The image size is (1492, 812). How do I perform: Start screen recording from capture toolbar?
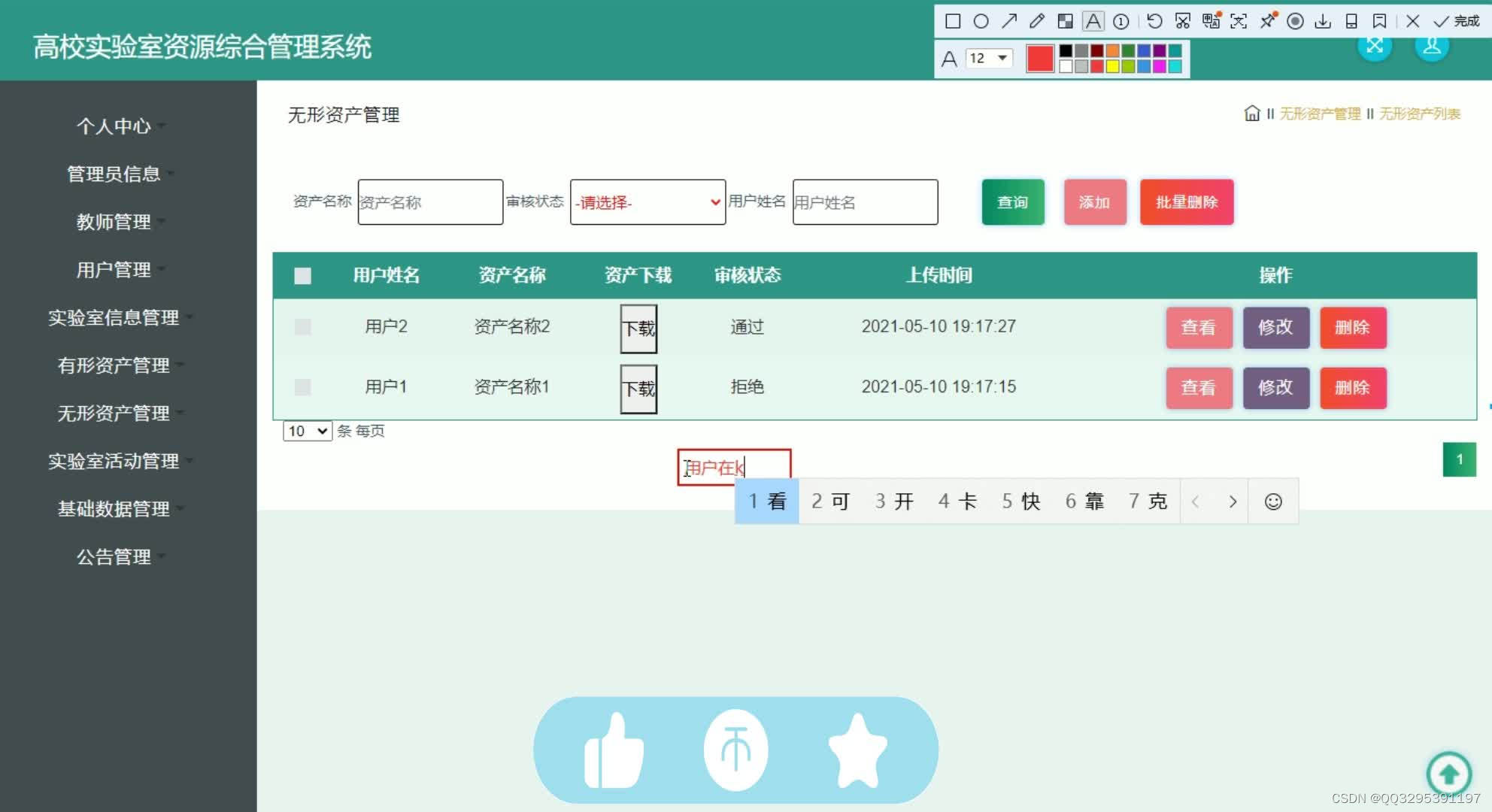pos(1295,21)
